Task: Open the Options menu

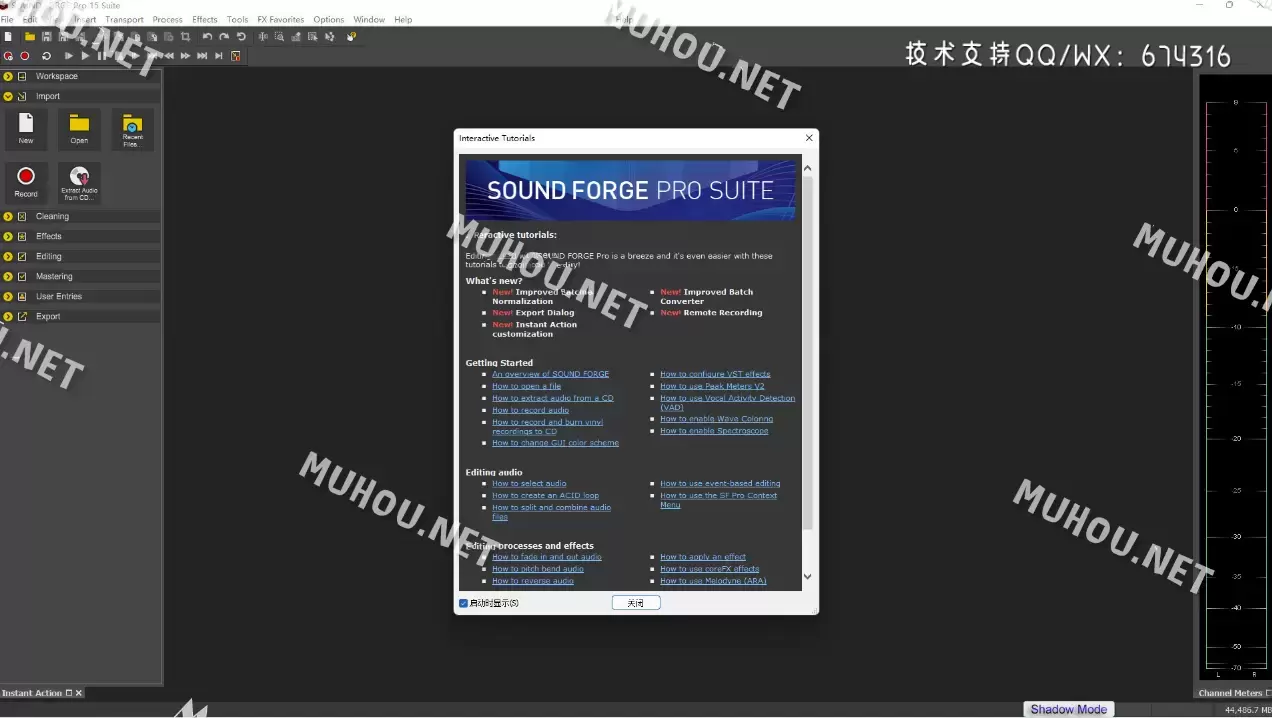Action: tap(329, 19)
